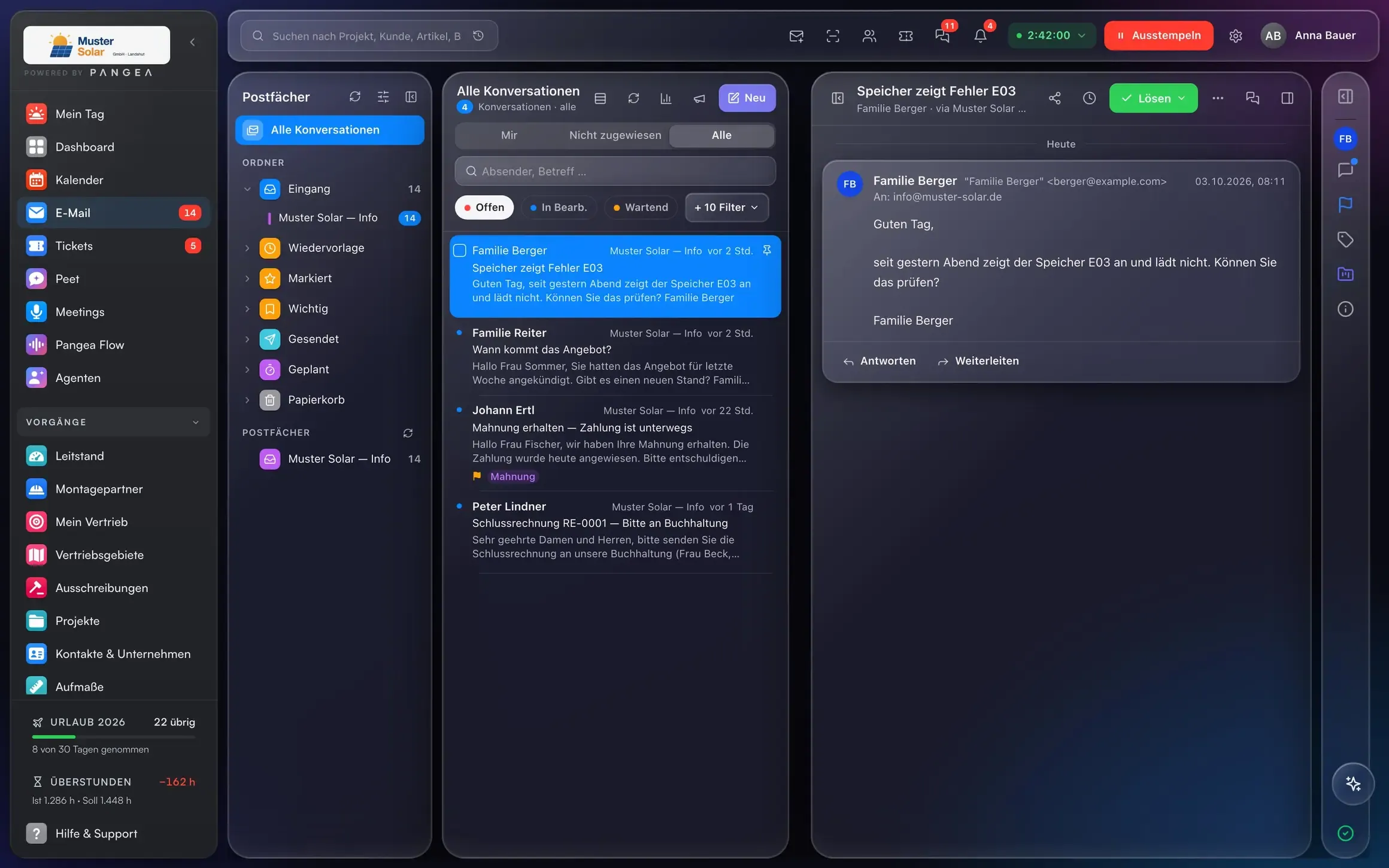
Task: Open the Postfächer filter settings icon
Action: coord(383,97)
